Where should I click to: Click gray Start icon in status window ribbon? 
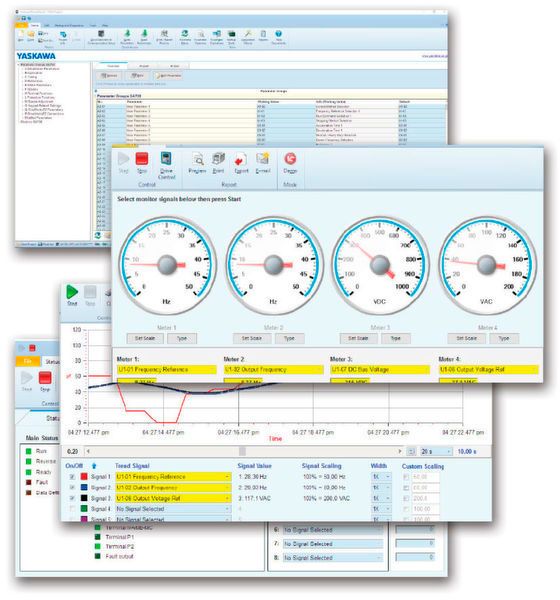(26, 378)
